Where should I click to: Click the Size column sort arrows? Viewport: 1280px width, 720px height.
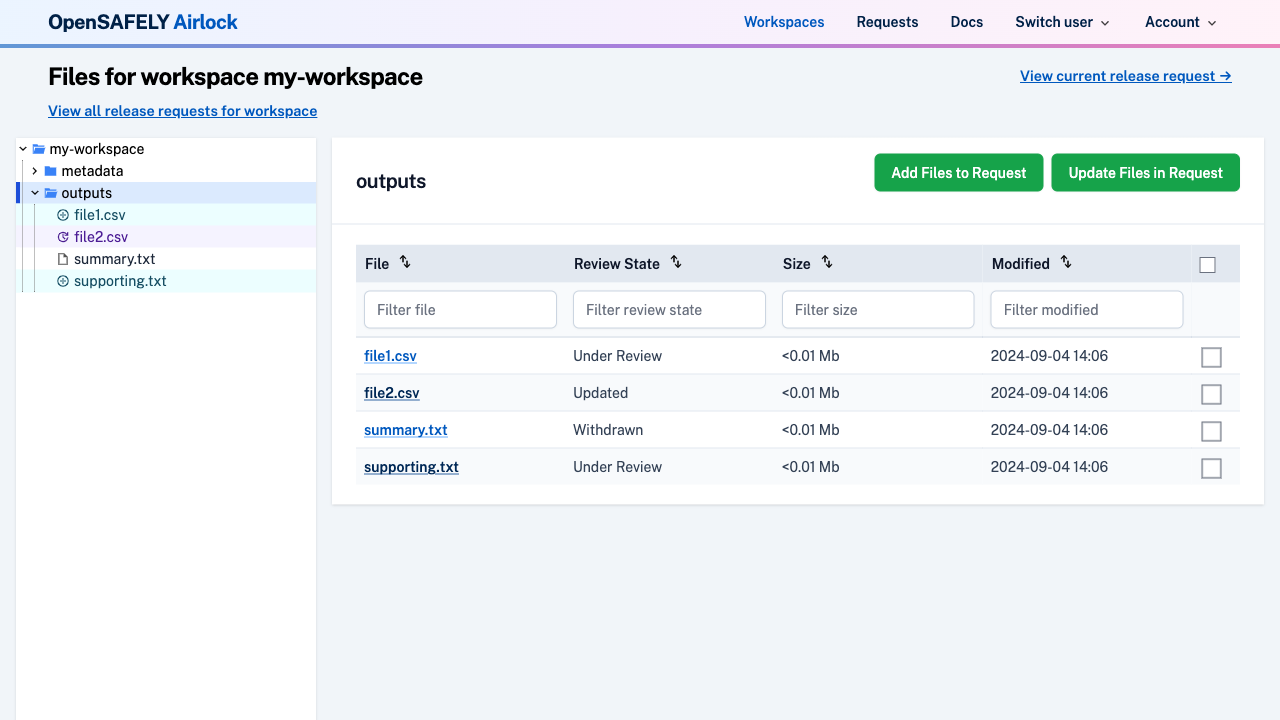tap(827, 262)
